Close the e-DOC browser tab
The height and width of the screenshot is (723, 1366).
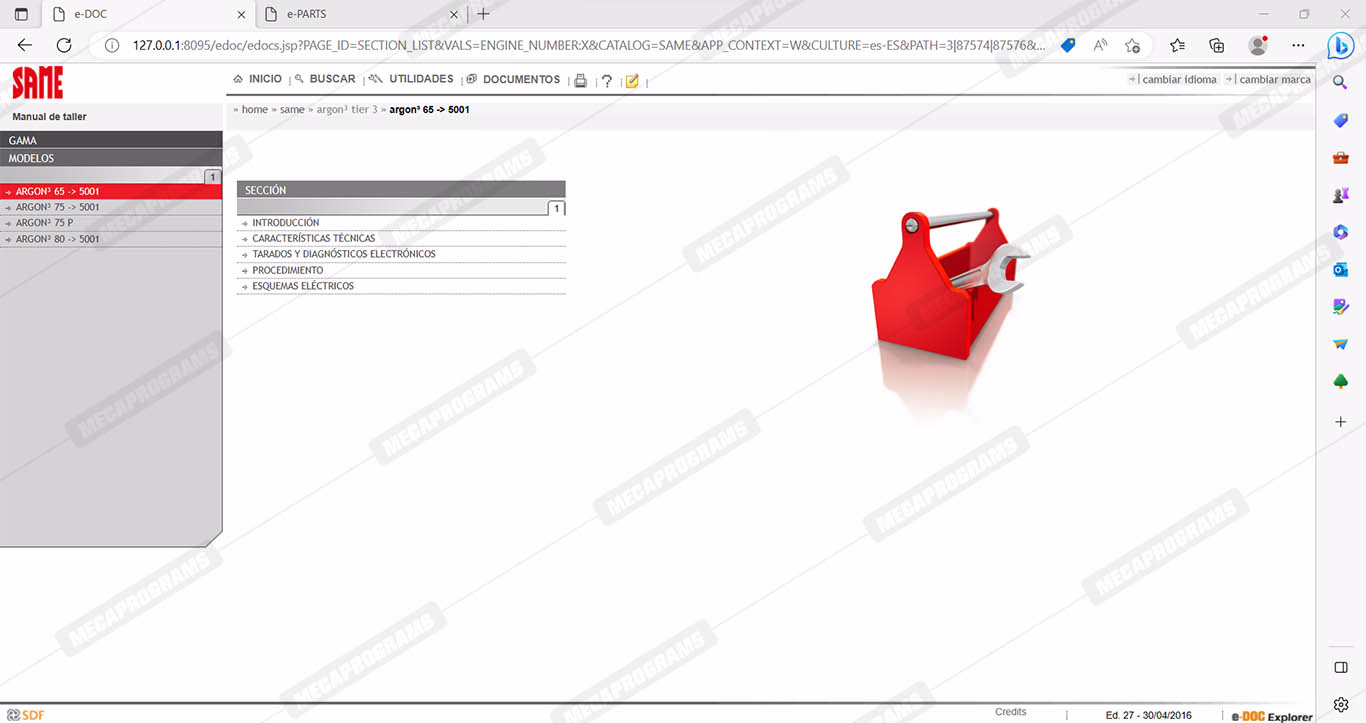point(242,15)
